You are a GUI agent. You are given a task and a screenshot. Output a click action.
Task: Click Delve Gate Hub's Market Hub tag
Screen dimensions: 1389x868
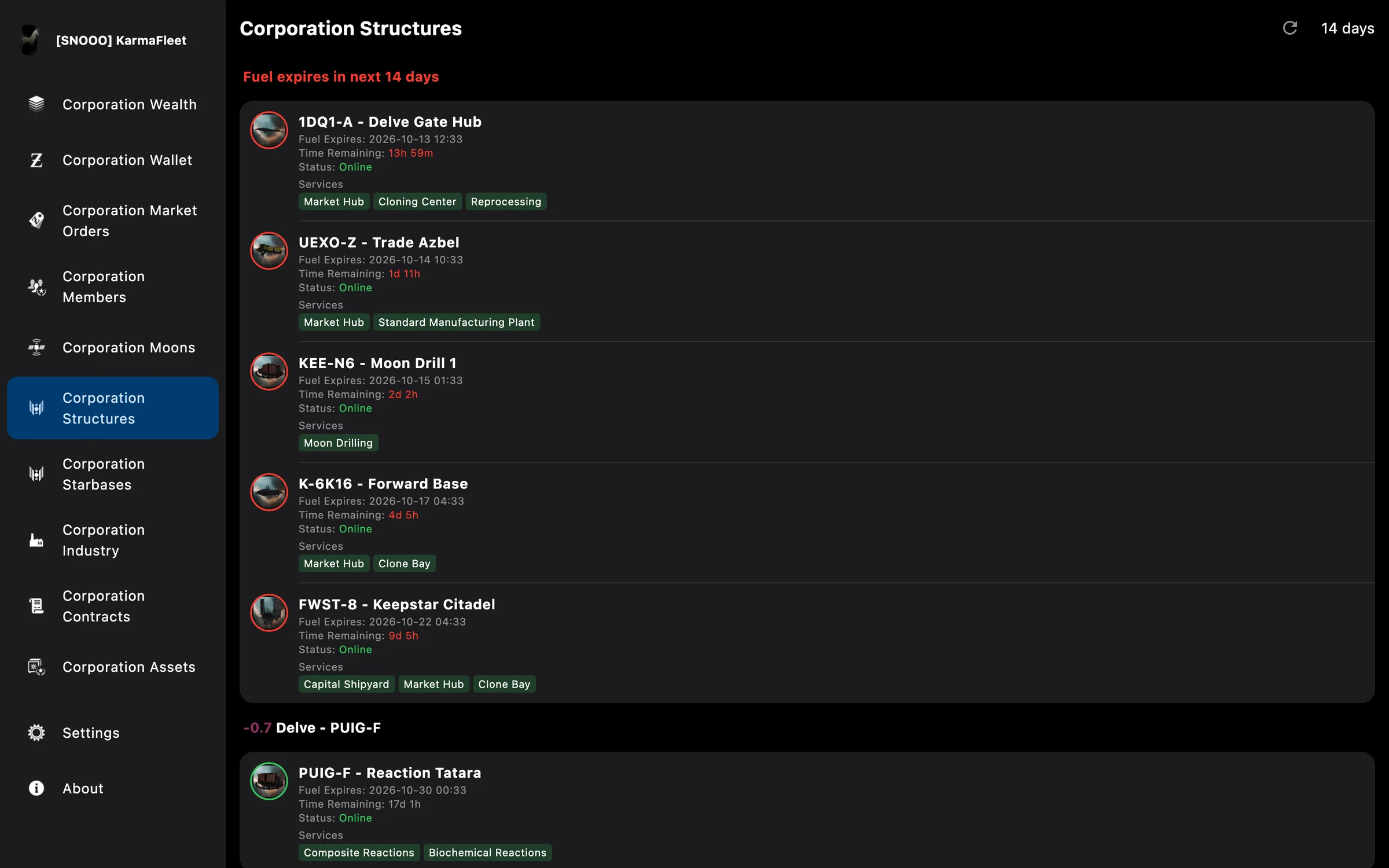[334, 201]
